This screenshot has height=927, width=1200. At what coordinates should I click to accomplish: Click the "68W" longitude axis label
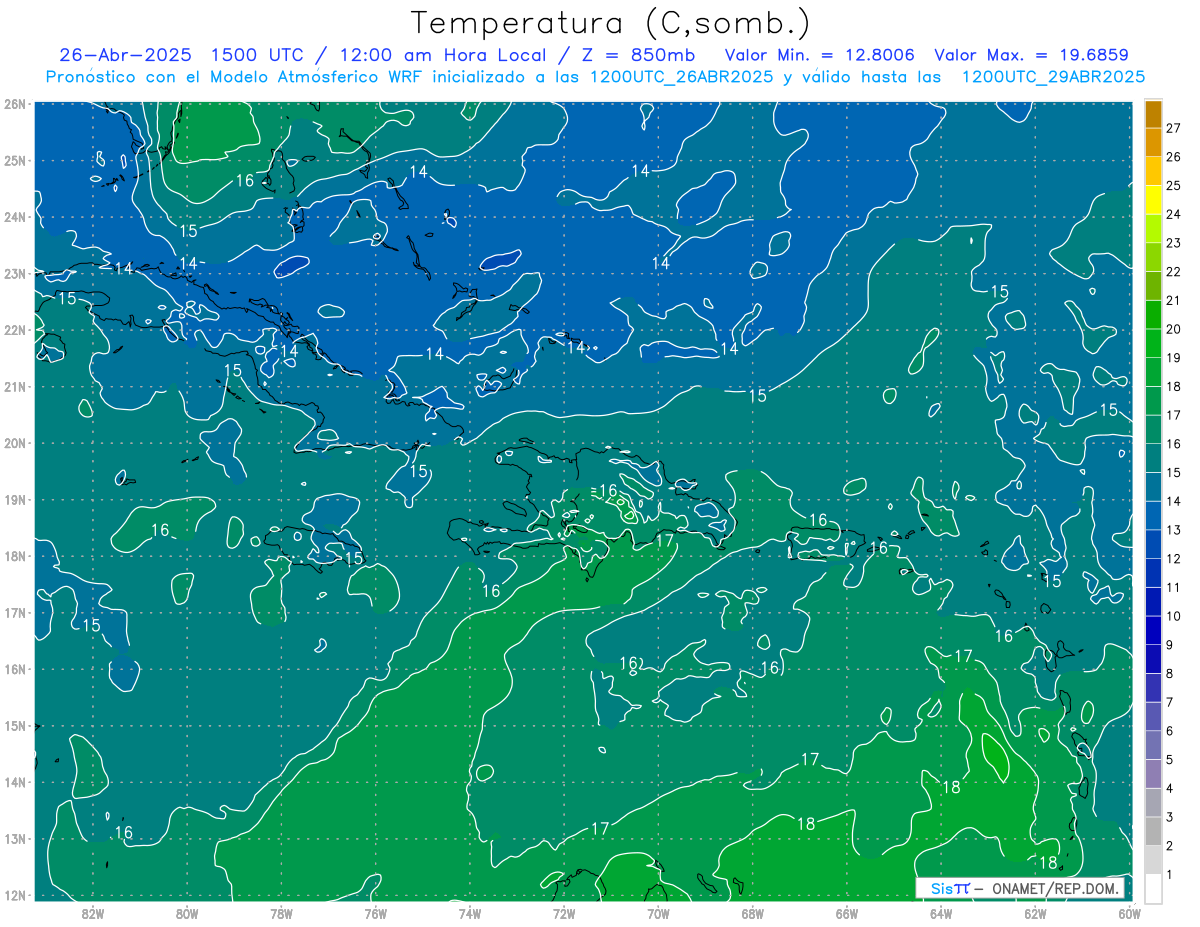pos(752,913)
